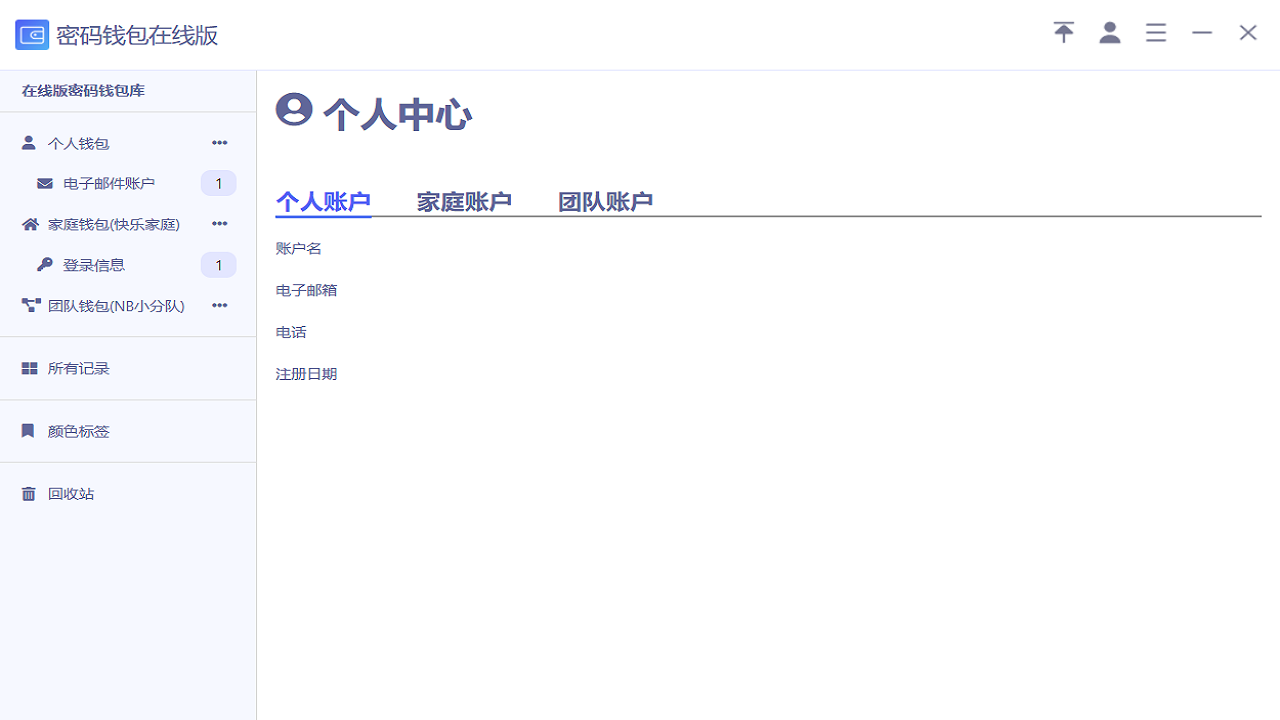Select 个人钱包 in the sidebar
The image size is (1280, 720).
pyautogui.click(x=78, y=143)
